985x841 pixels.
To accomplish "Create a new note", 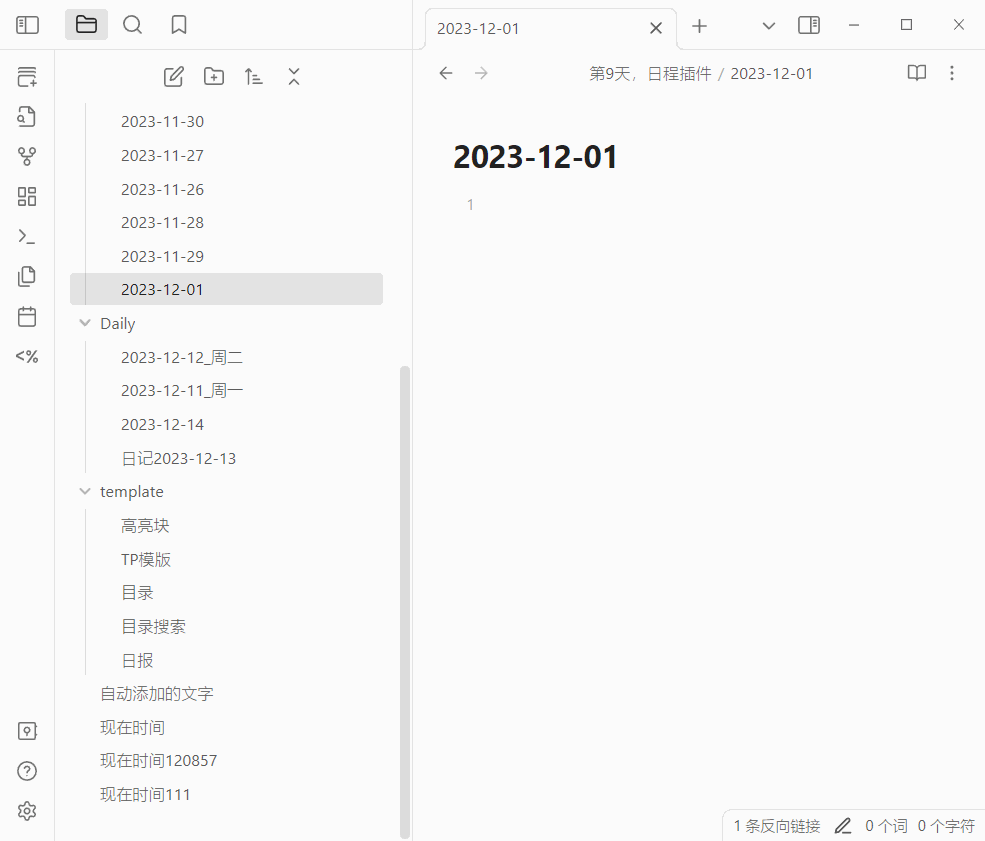I will 174,77.
